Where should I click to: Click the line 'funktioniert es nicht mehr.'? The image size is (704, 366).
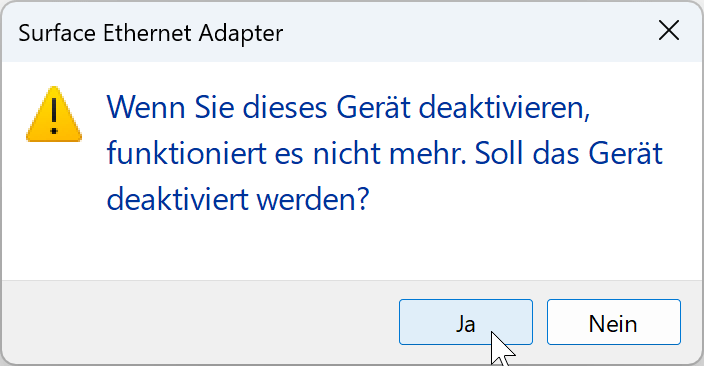(286, 154)
